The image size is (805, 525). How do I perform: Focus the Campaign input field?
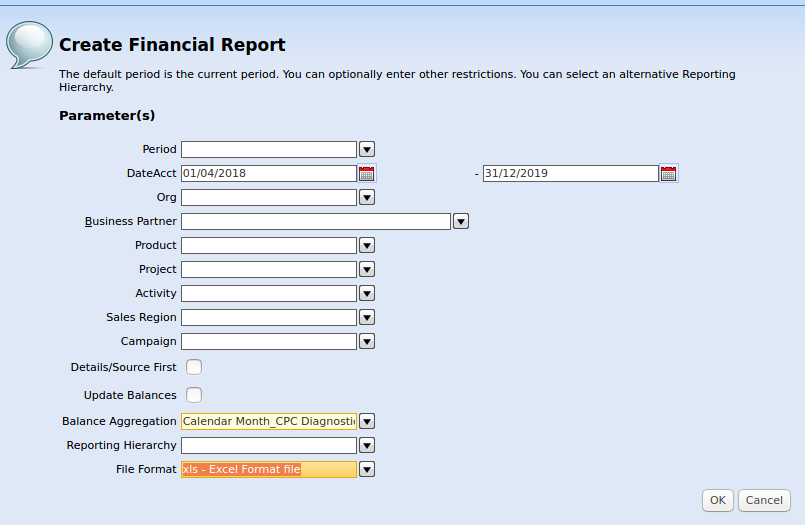click(269, 341)
